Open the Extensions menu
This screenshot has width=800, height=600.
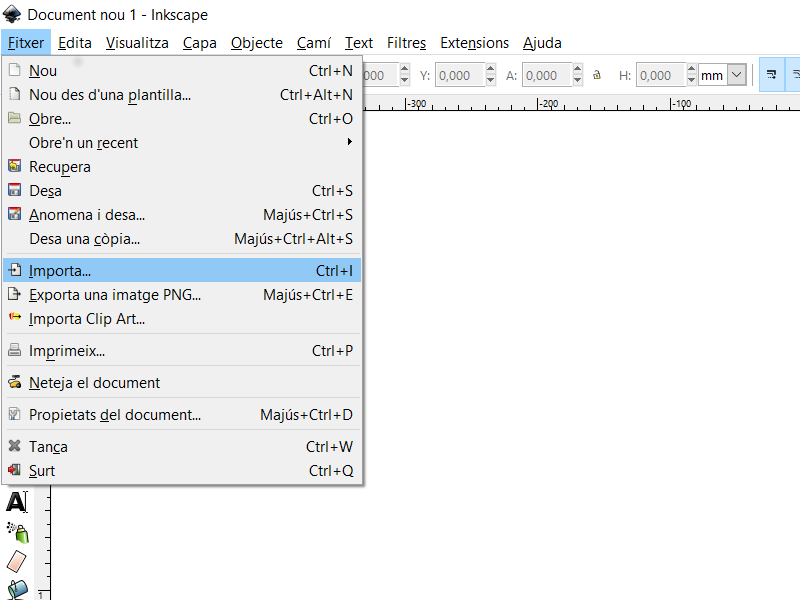[474, 43]
